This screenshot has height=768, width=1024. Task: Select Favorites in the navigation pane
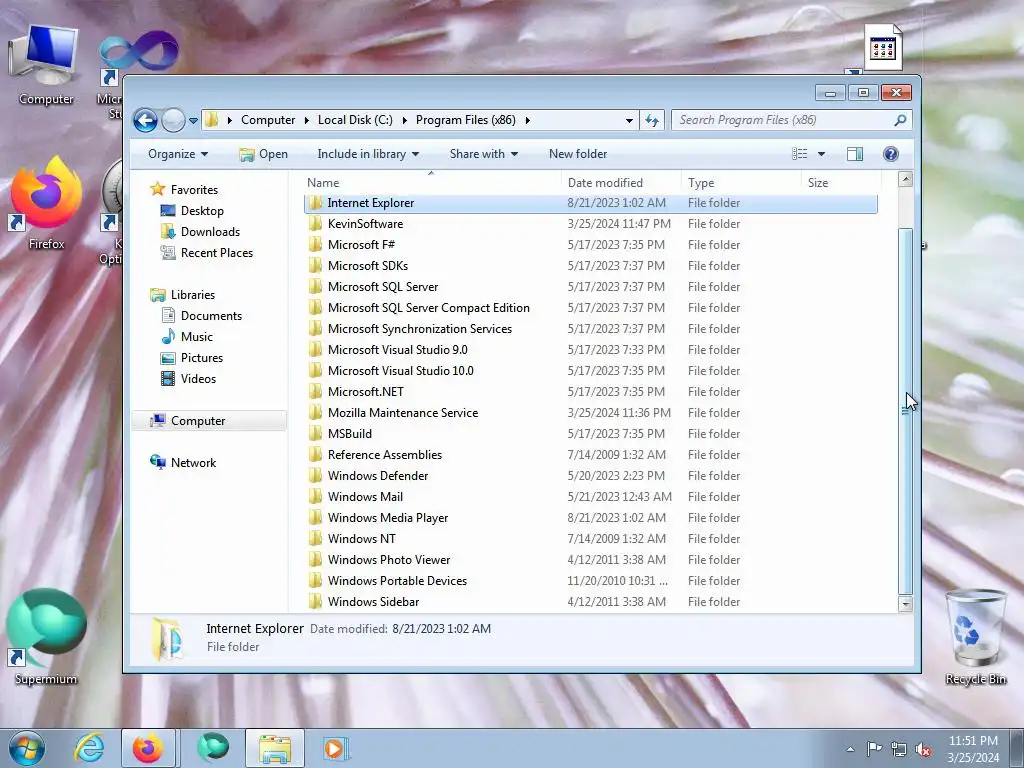194,190
